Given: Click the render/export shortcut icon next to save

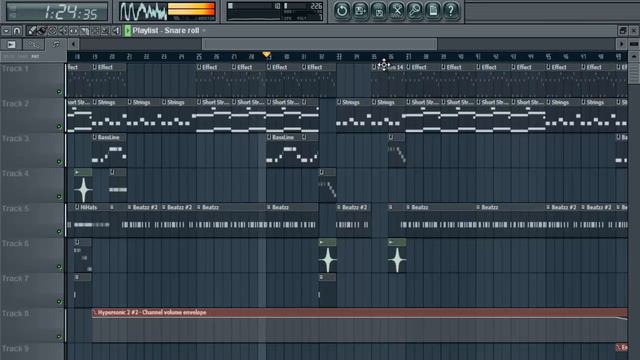Looking at the screenshot, I should [378, 11].
